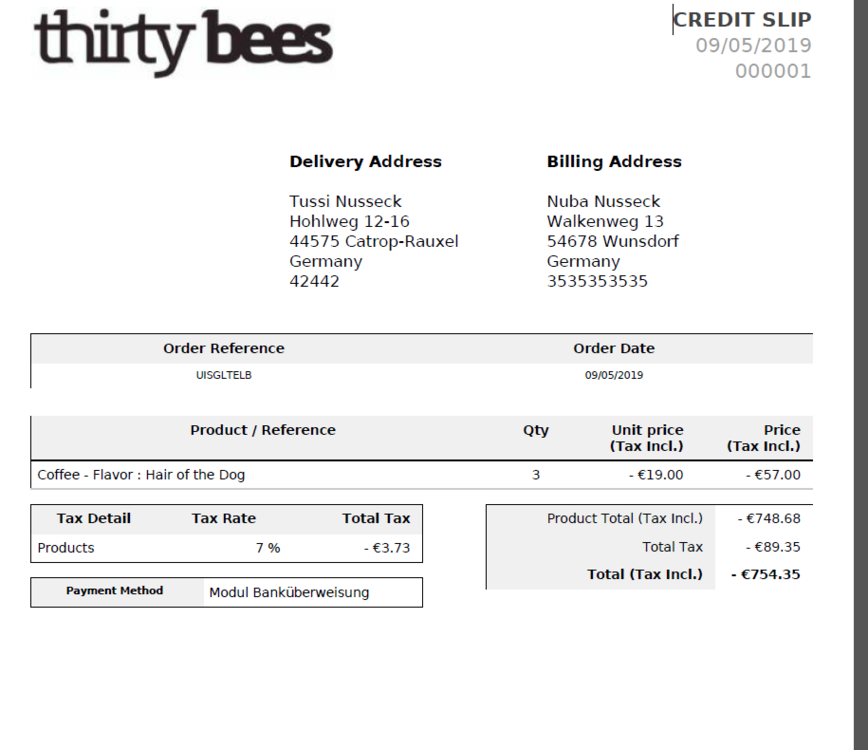
Task: Click the vertical scrollbar on the right
Action: coord(859,375)
